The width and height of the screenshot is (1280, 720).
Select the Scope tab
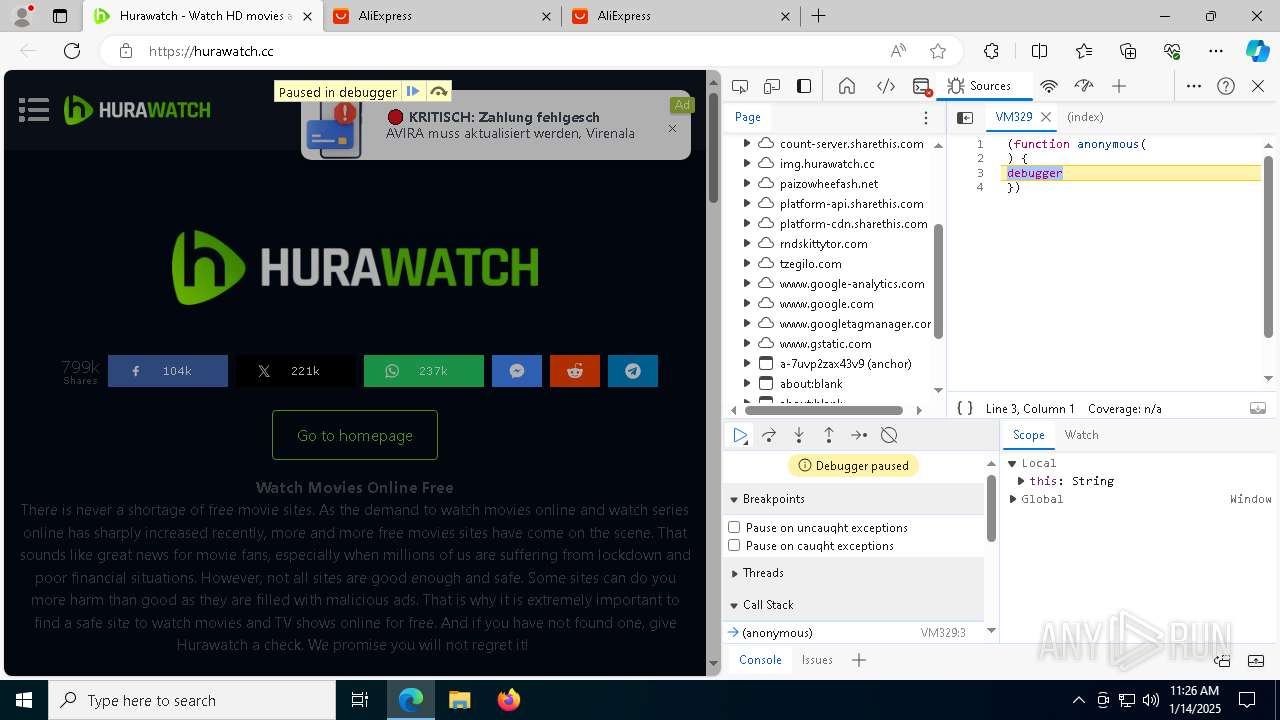(x=1028, y=435)
